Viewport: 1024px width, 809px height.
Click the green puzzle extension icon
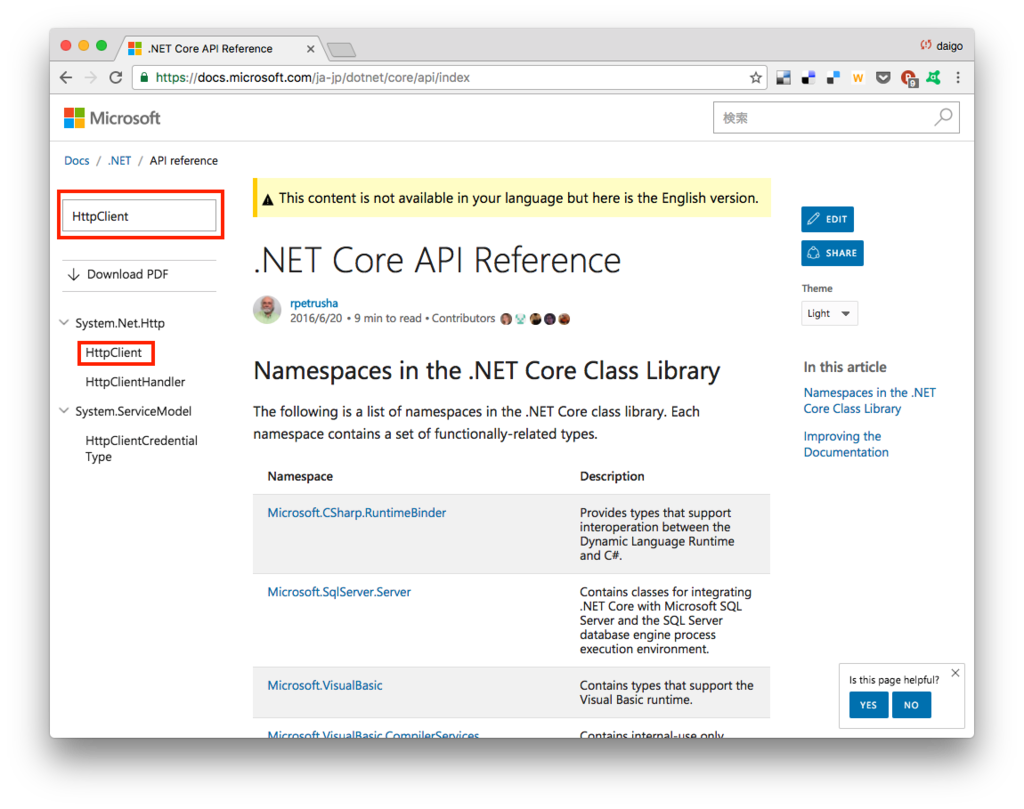point(933,78)
